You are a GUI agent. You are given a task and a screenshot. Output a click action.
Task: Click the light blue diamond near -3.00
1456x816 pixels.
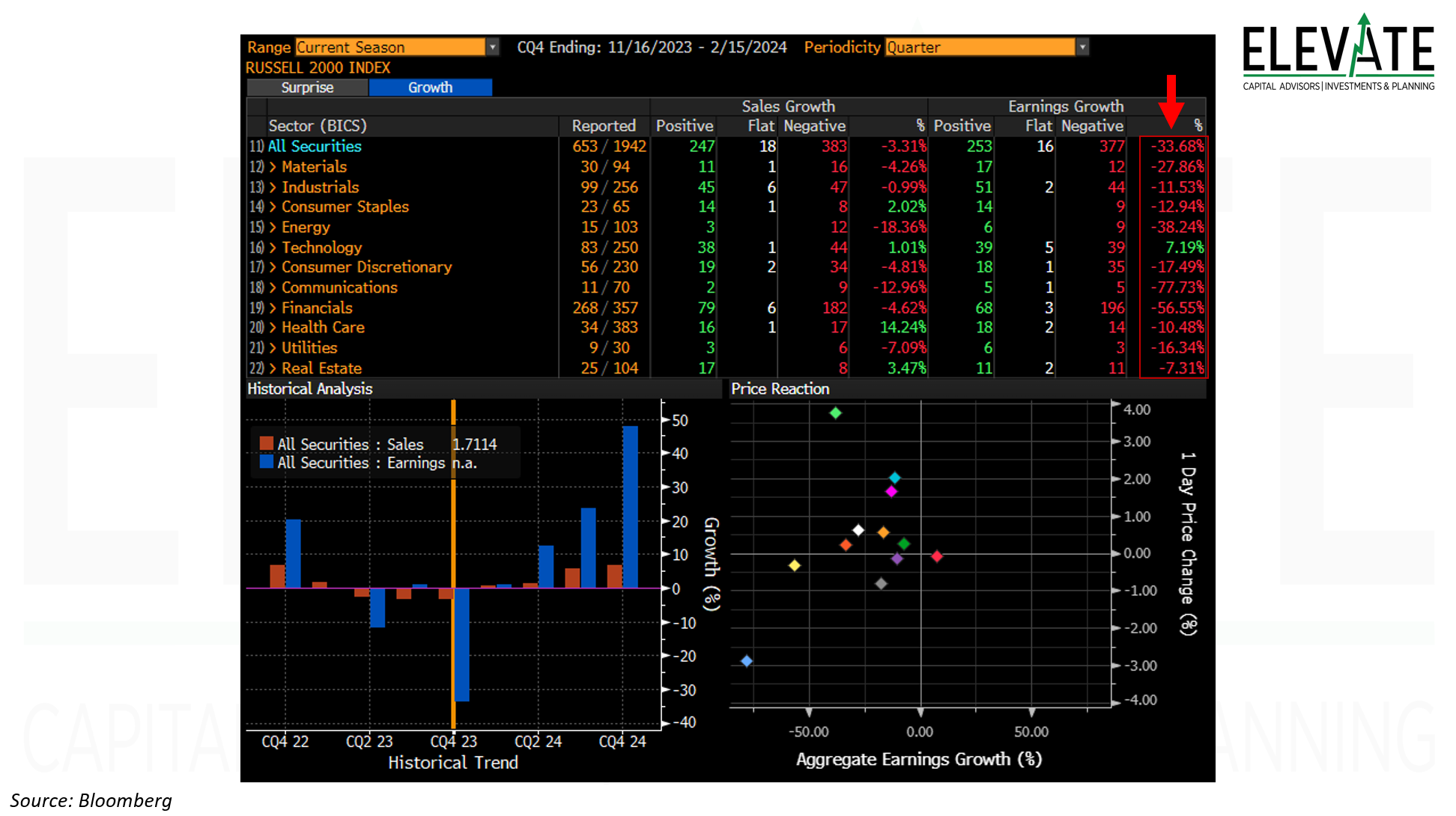pyautogui.click(x=747, y=660)
